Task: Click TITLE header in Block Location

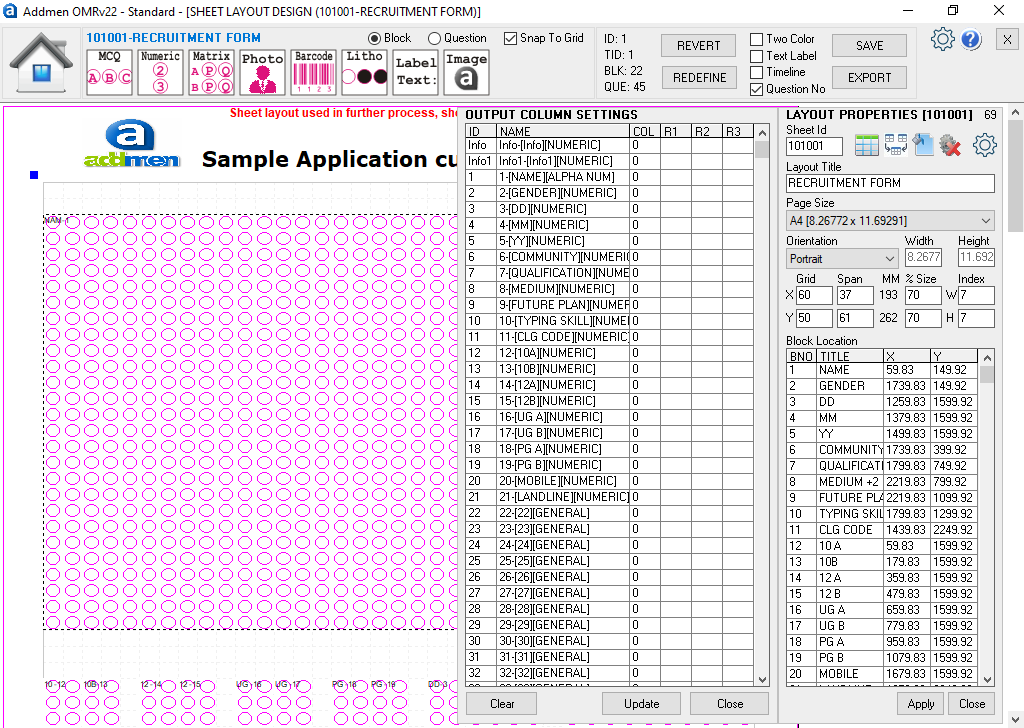Action: 850,356
